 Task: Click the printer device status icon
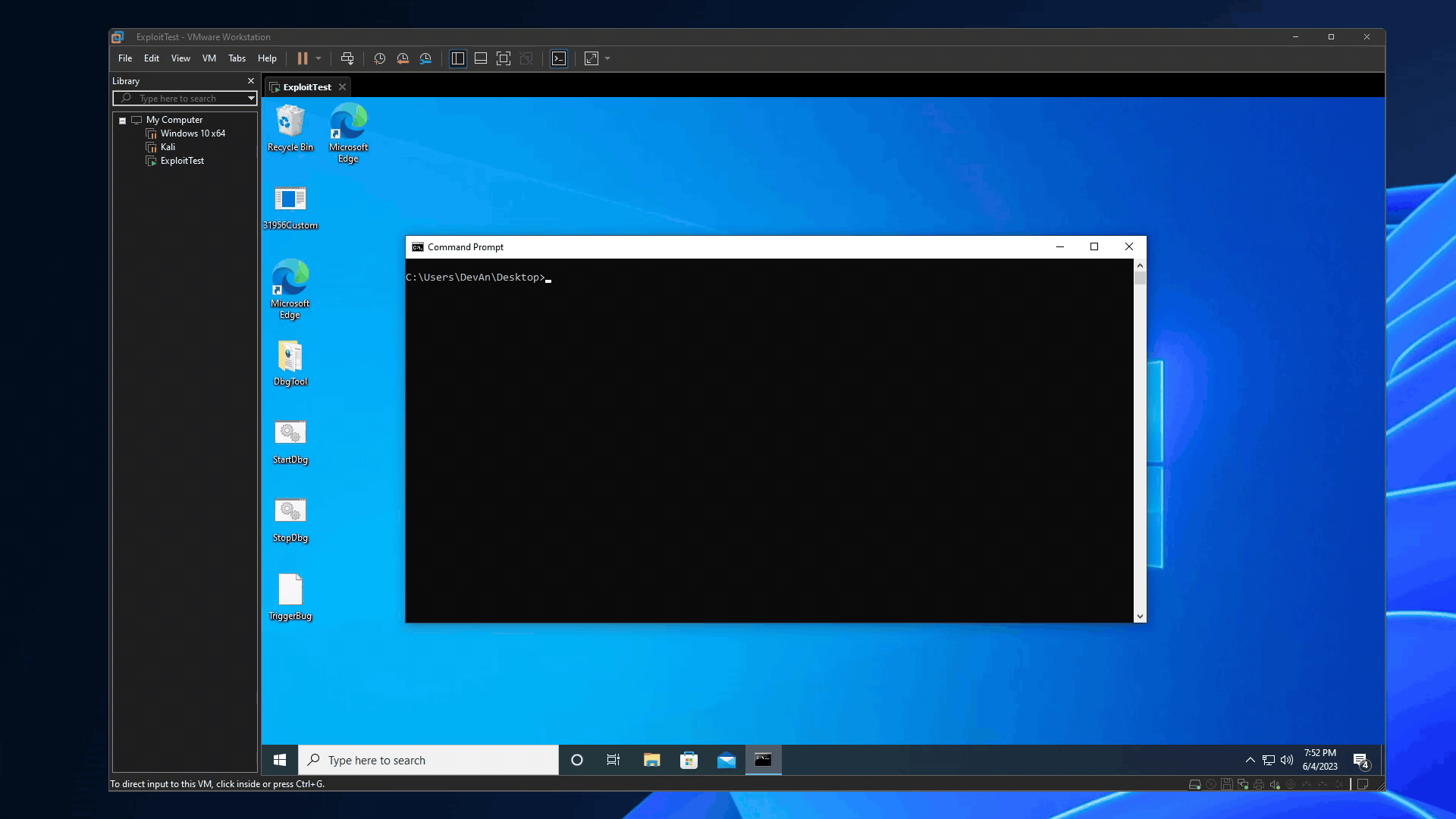(1259, 784)
